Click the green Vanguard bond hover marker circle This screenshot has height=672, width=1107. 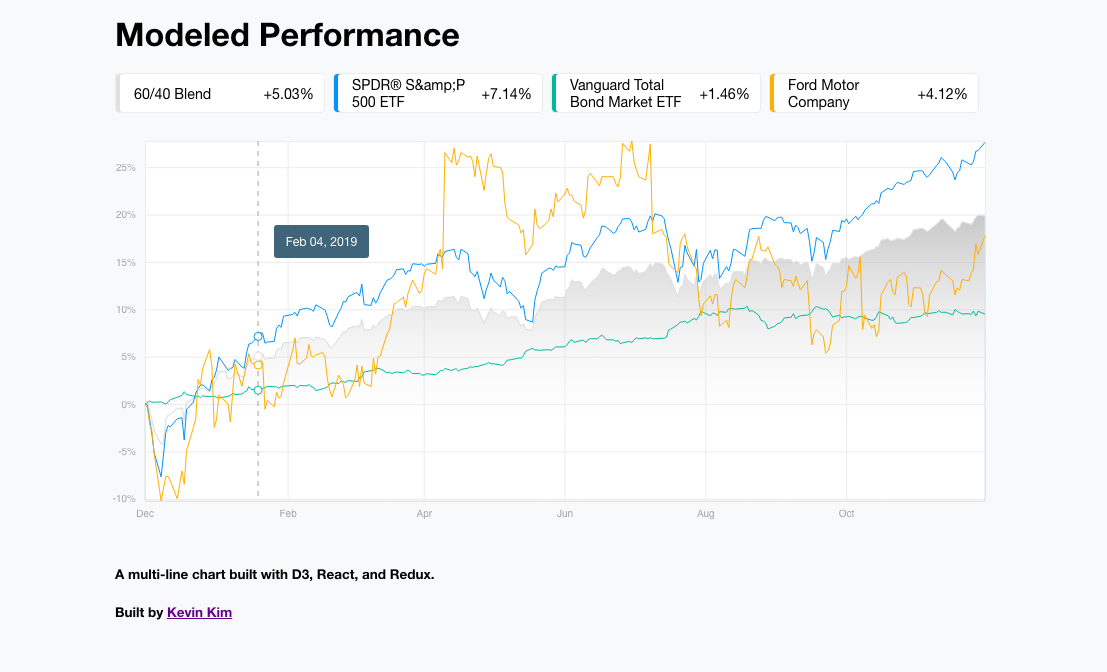coord(258,390)
